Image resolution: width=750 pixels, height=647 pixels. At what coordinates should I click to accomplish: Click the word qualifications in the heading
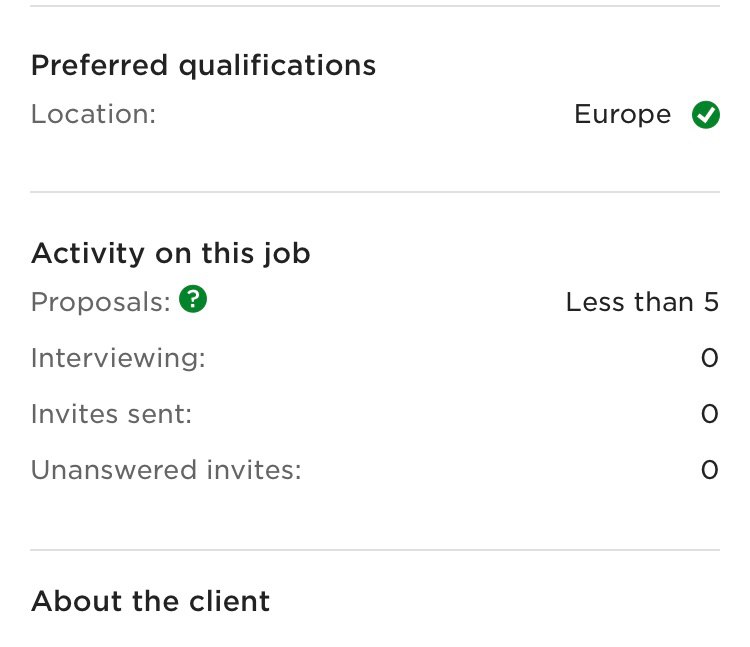[x=277, y=66]
